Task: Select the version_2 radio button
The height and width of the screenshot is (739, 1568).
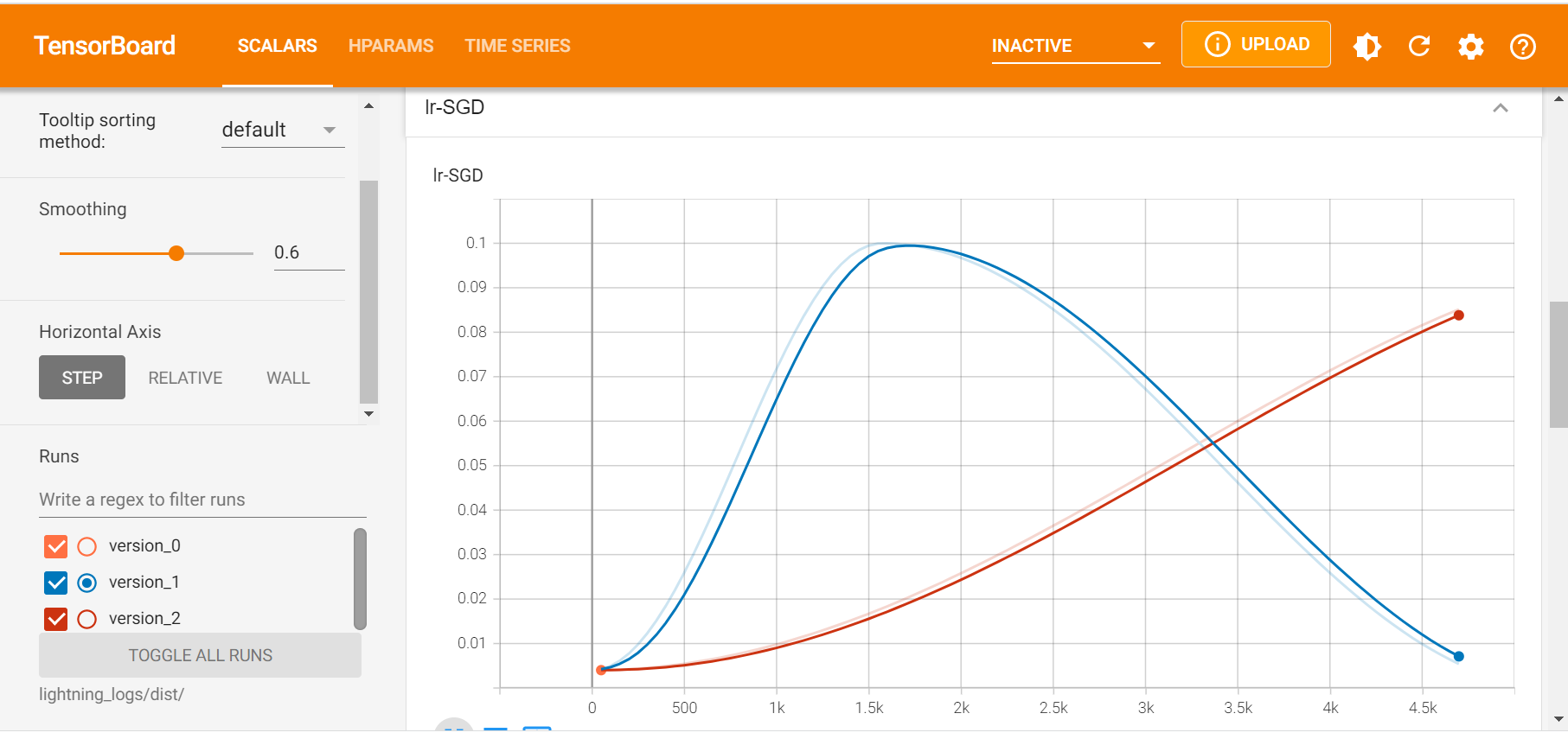Action: (x=86, y=619)
